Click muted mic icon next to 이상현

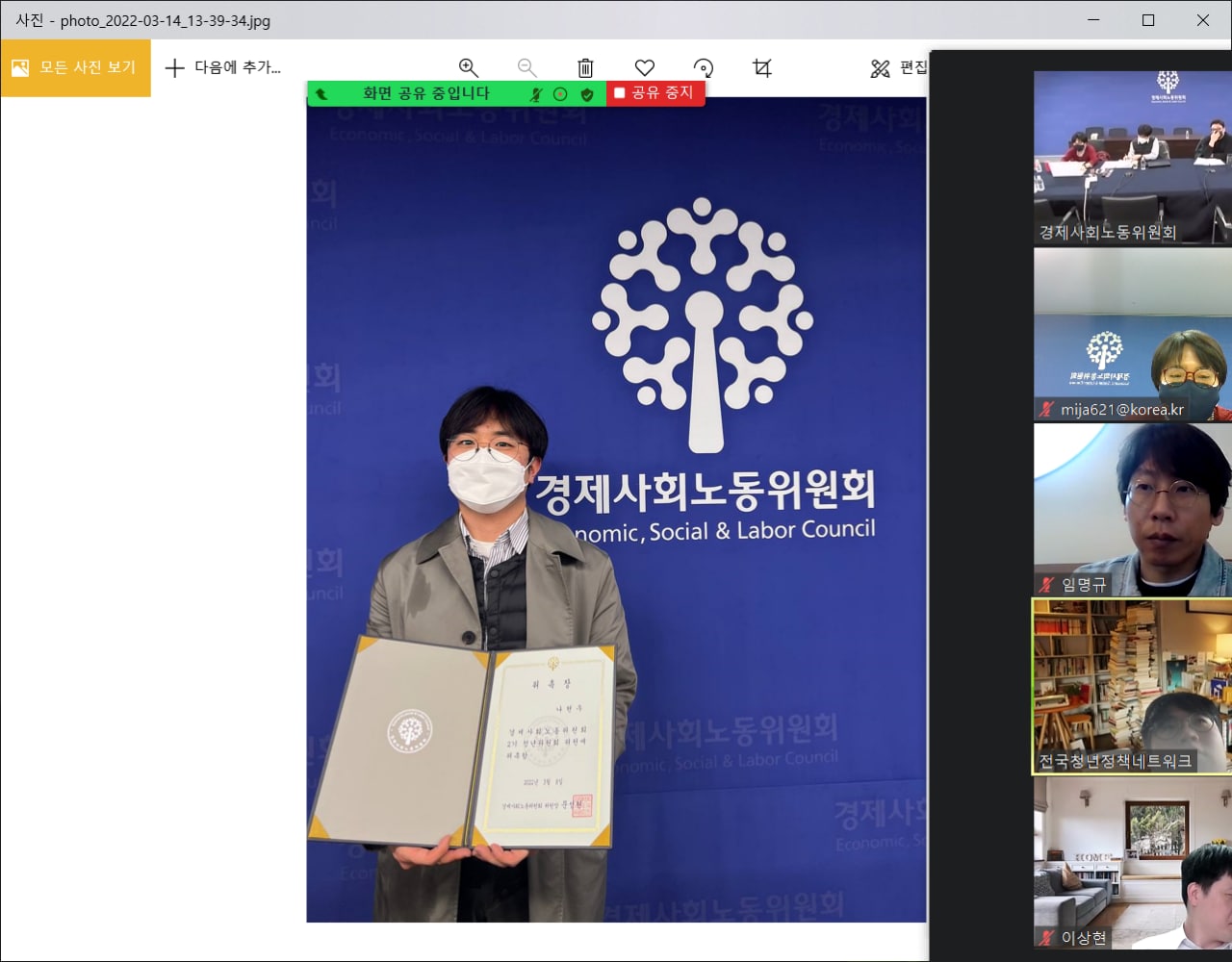pos(1047,937)
